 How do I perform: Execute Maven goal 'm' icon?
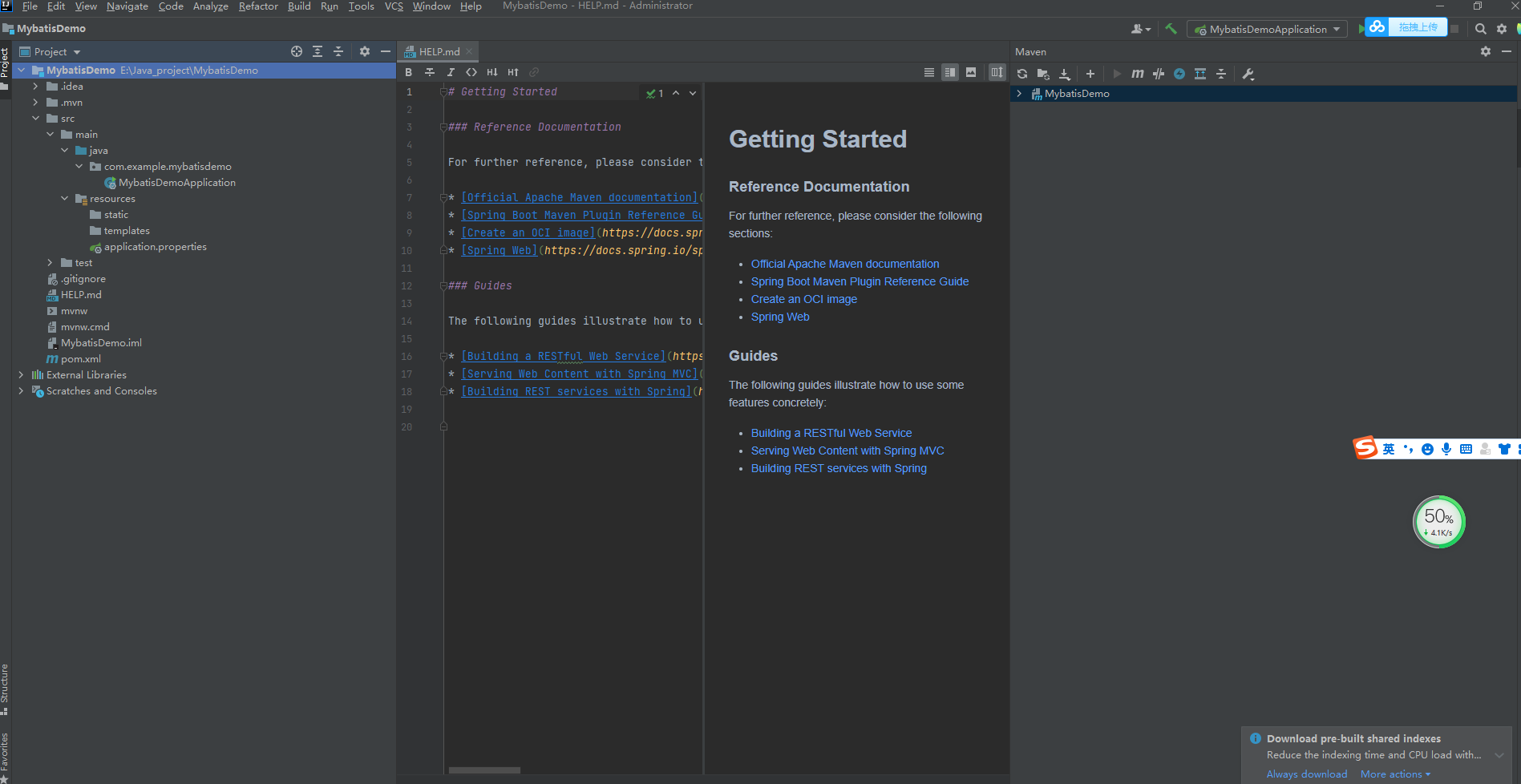pyautogui.click(x=1138, y=74)
